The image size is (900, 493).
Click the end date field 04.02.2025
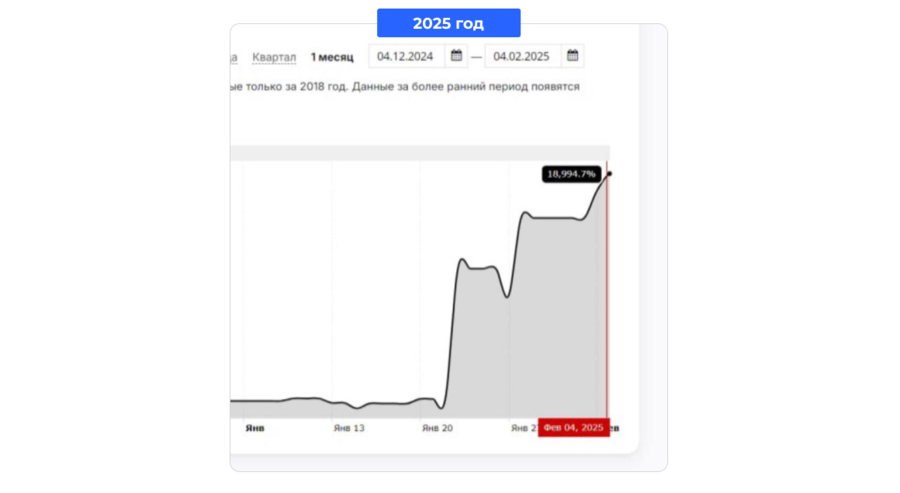pos(522,56)
